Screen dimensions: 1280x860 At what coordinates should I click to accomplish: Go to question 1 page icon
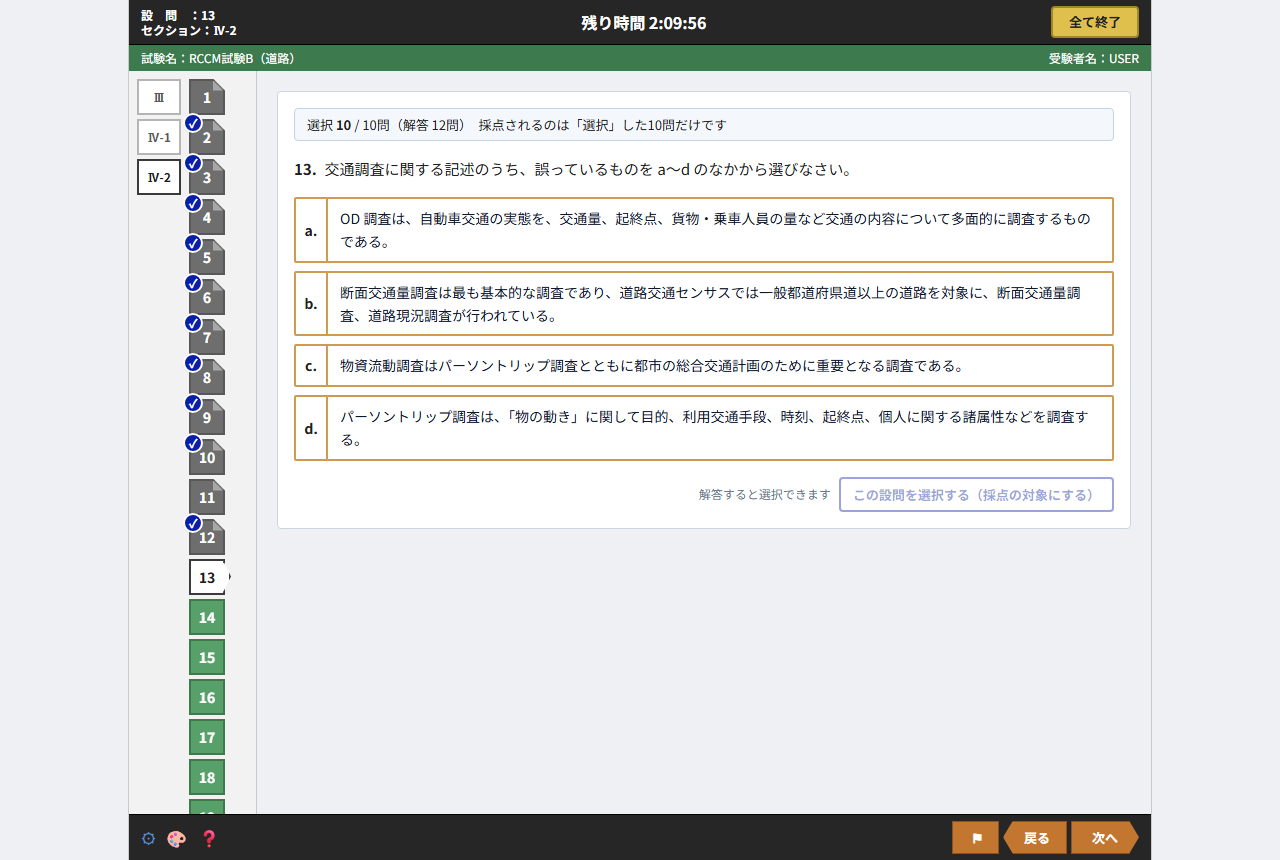207,97
